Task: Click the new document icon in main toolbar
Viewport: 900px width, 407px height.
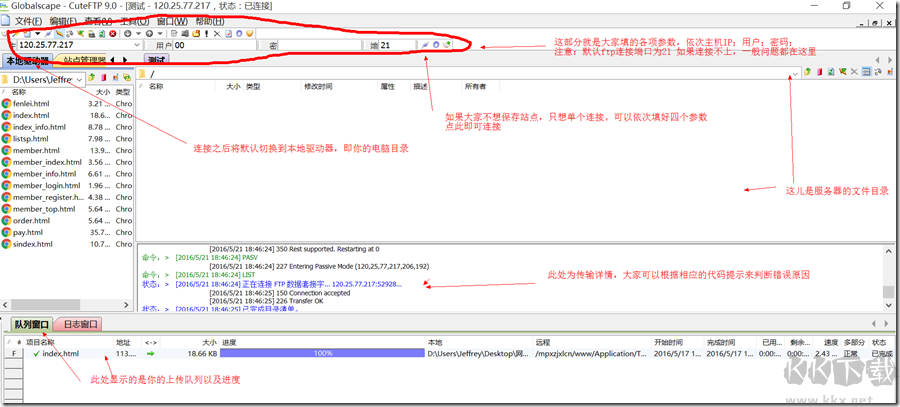Action: [27, 33]
